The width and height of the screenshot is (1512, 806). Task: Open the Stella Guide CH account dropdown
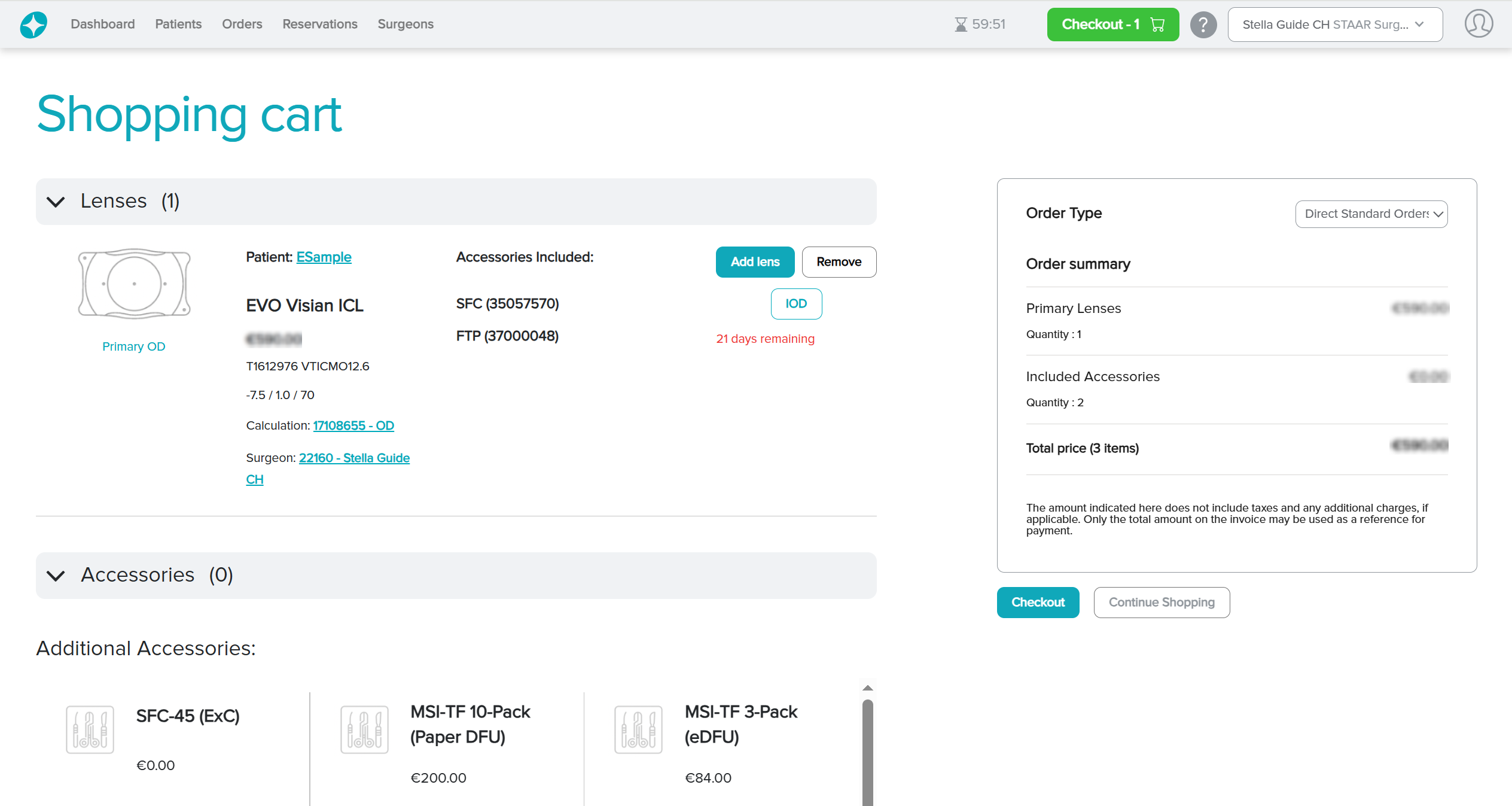[1334, 25]
